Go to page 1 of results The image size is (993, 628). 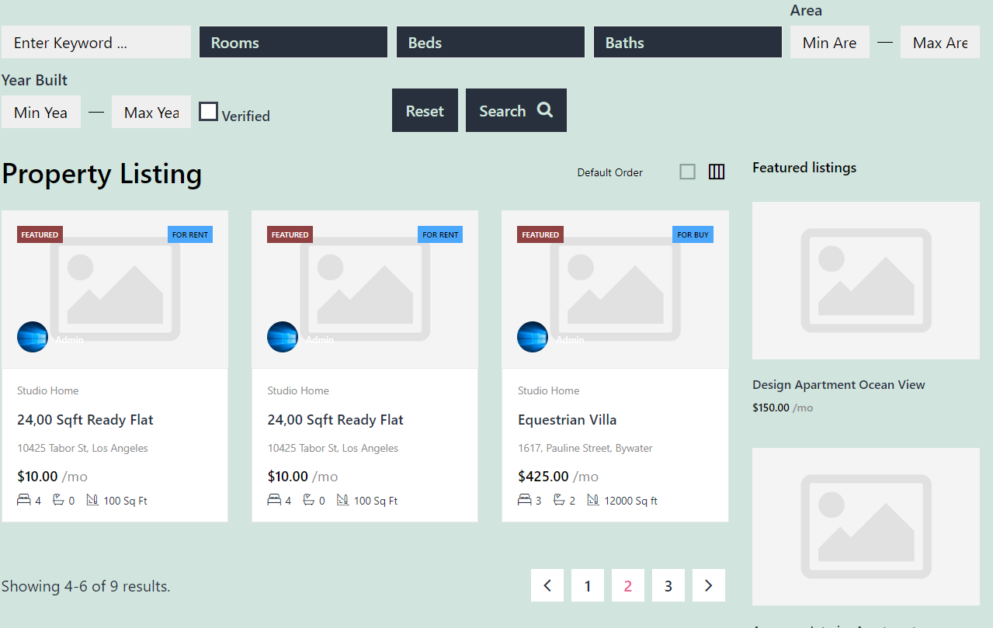(587, 586)
